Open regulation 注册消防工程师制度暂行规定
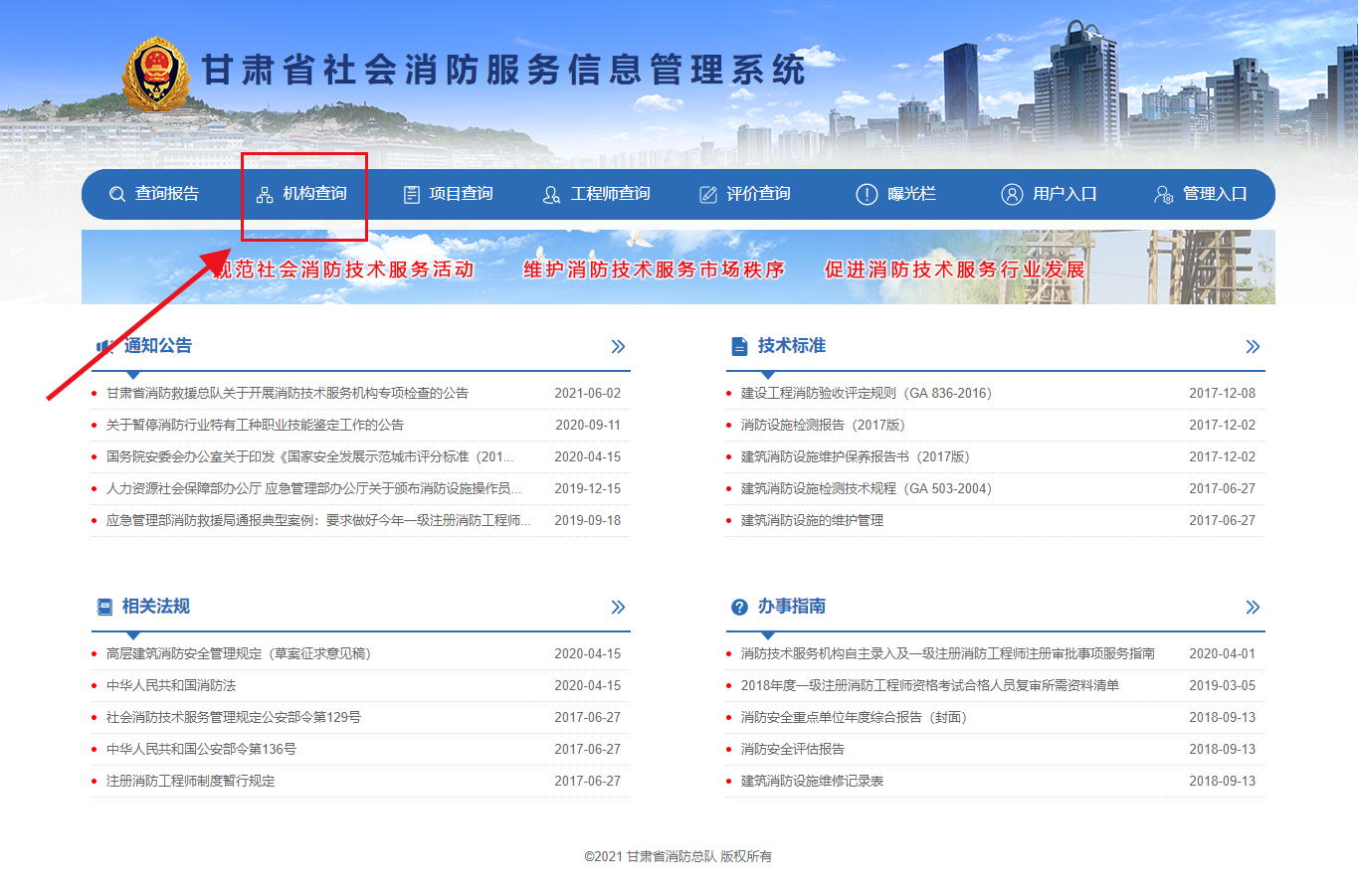Image resolution: width=1359 pixels, height=896 pixels. click(x=191, y=782)
